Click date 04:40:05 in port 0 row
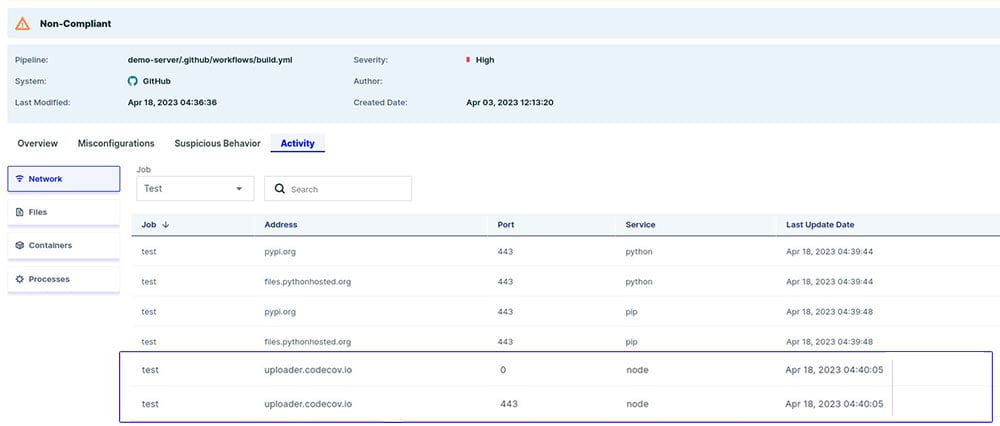 click(834, 370)
